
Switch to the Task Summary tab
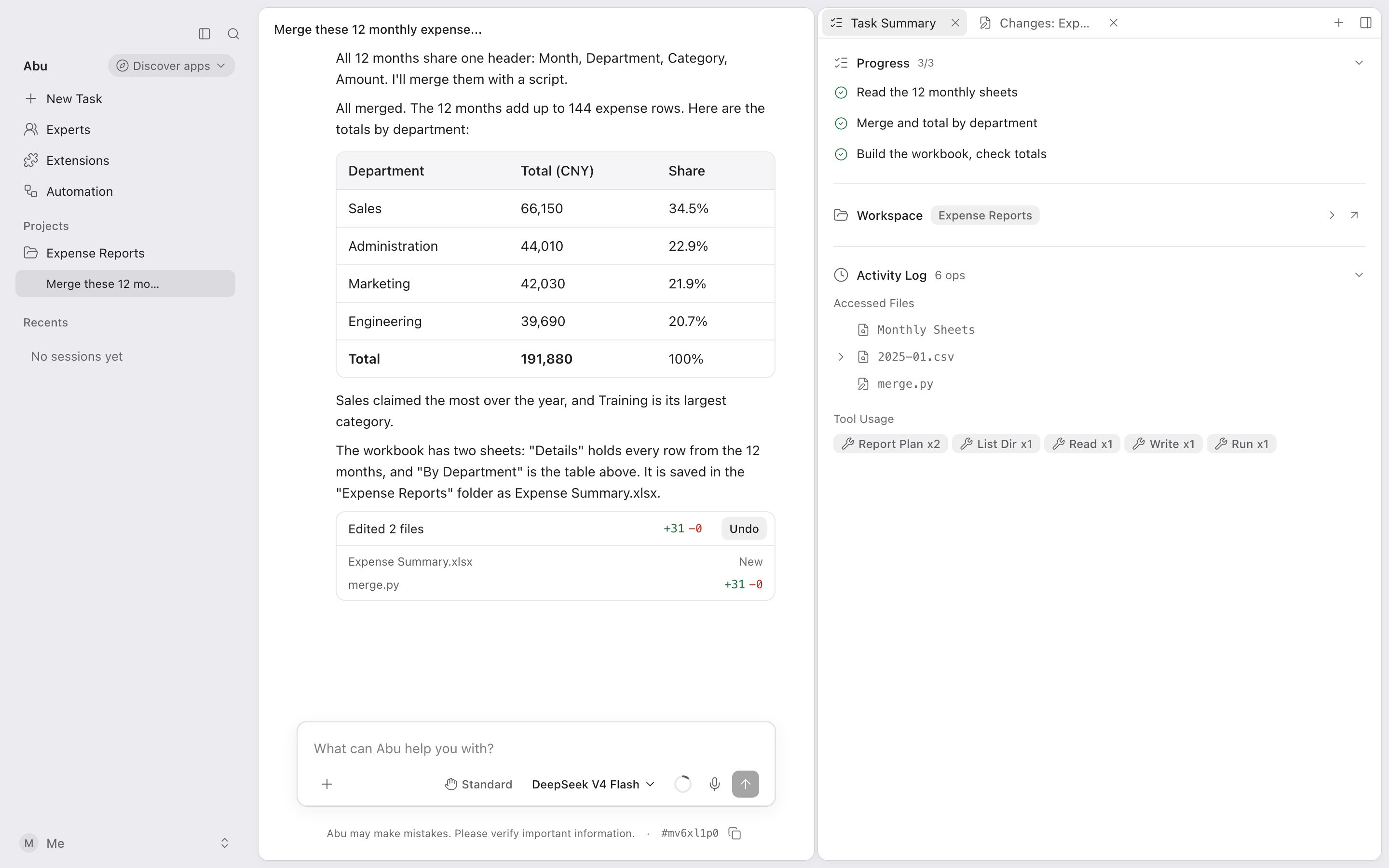[x=893, y=23]
